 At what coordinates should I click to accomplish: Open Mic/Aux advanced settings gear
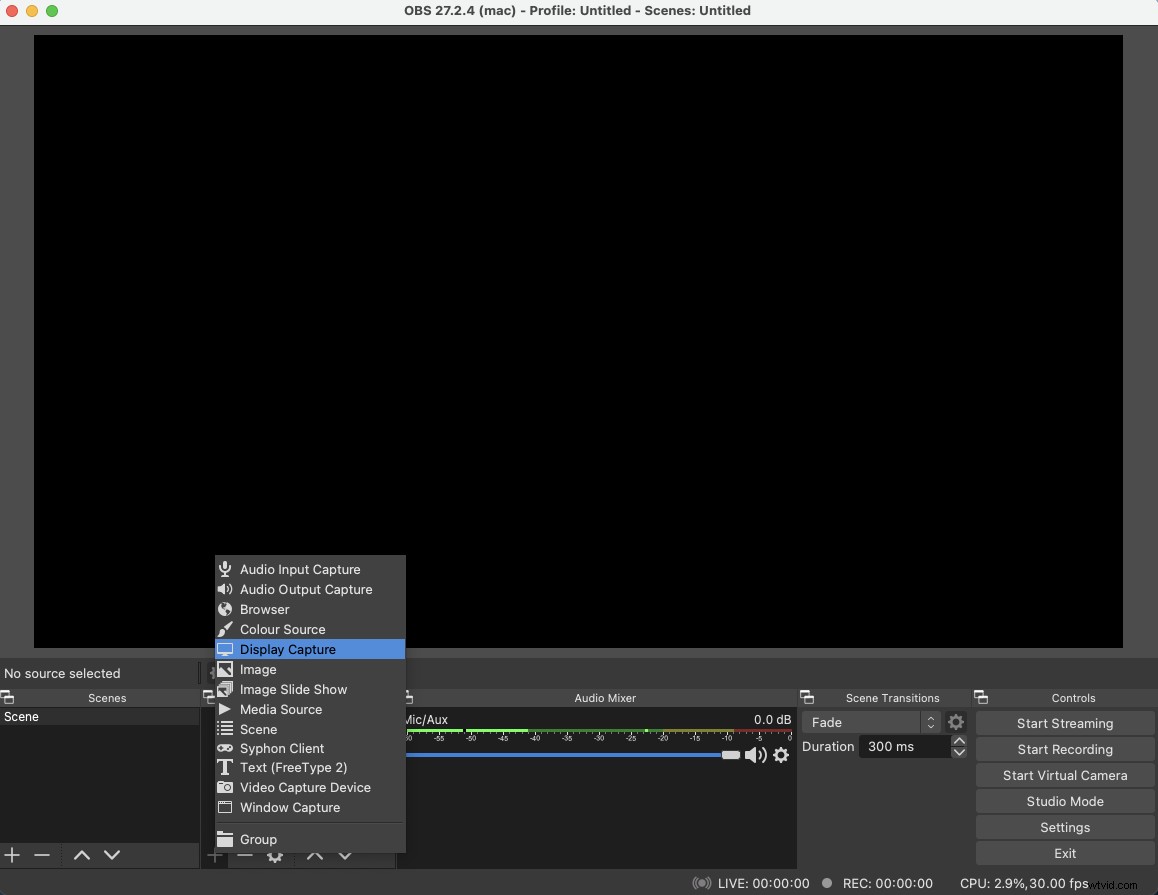coord(781,756)
